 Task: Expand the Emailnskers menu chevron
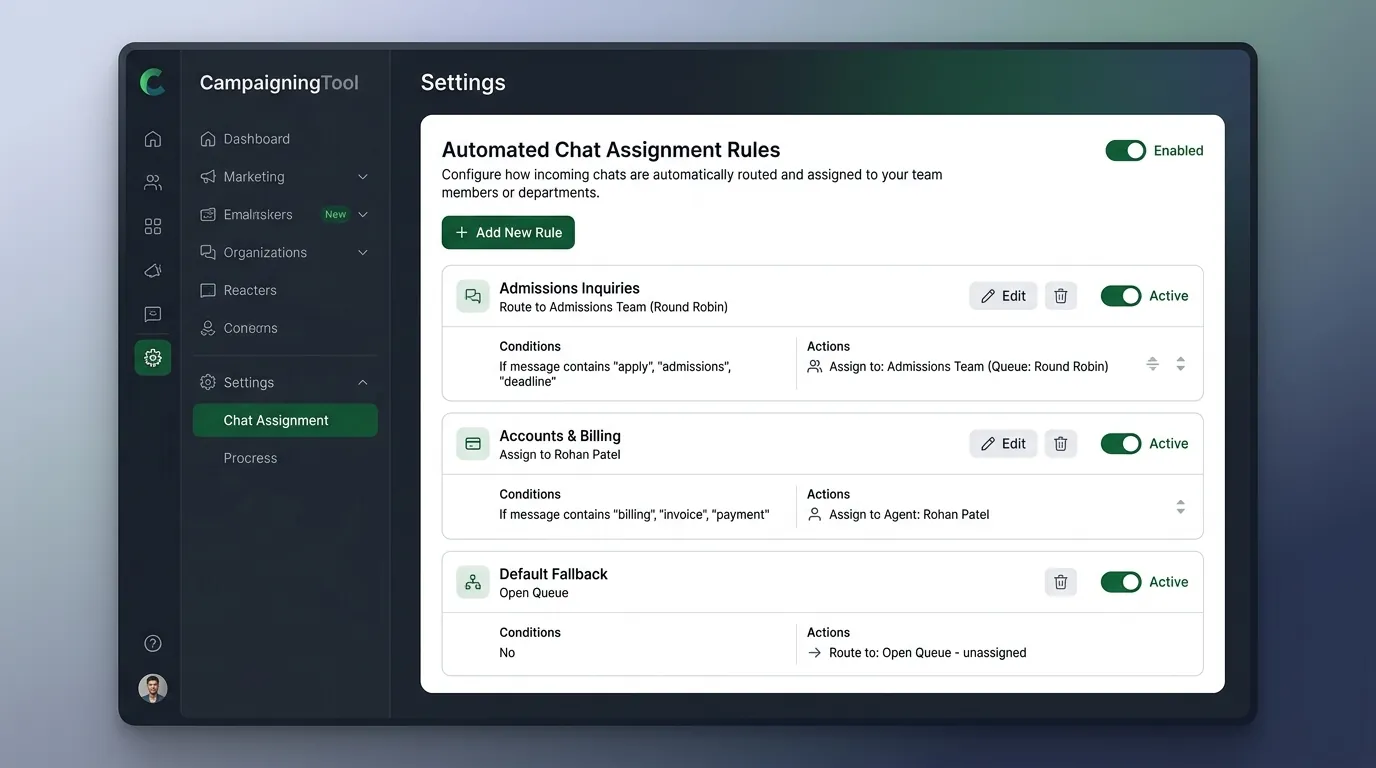[363, 215]
